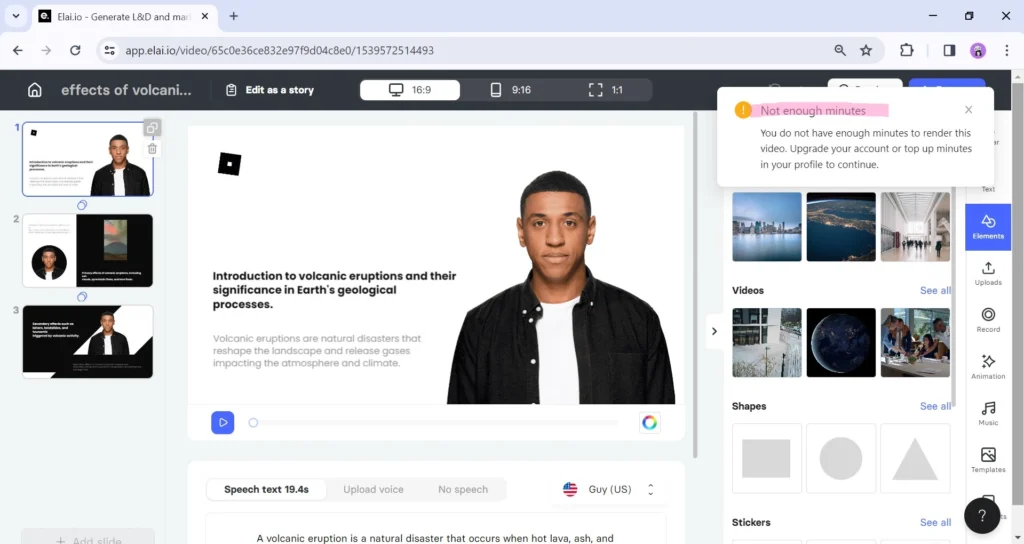Open slide 3 thumbnail

pyautogui.click(x=88, y=342)
